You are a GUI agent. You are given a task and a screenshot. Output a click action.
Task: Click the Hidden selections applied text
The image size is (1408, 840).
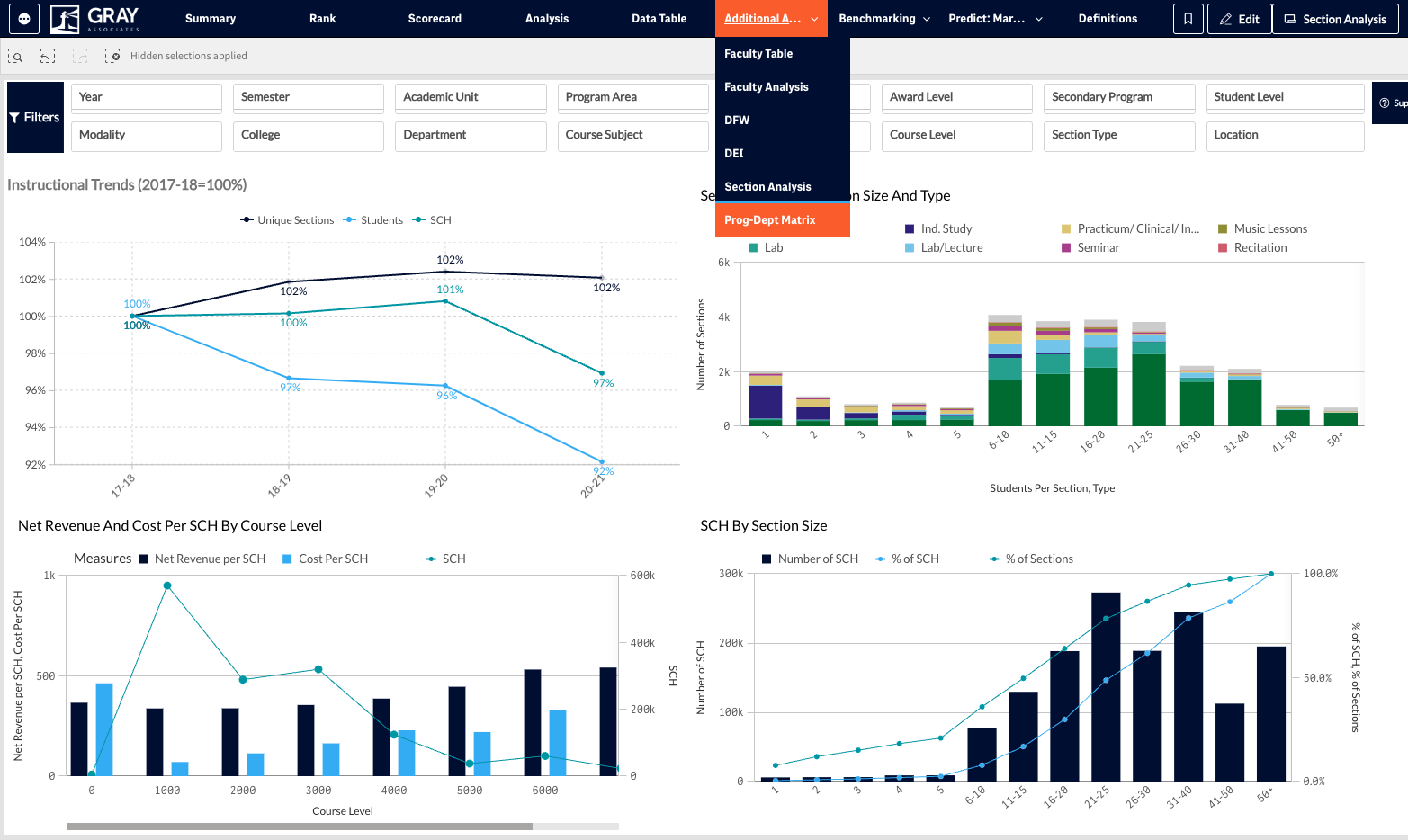(x=189, y=56)
